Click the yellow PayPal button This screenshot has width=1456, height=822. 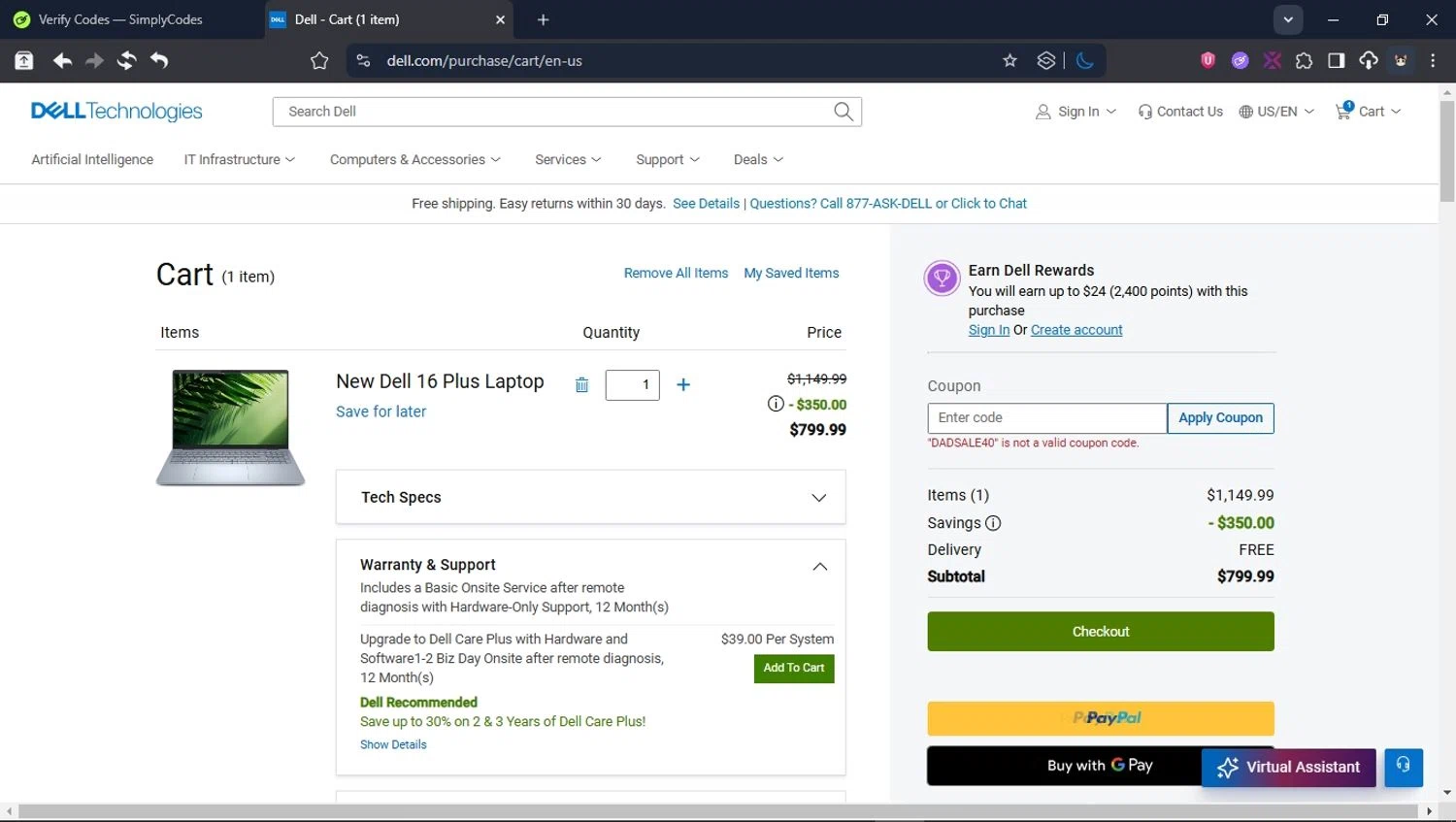click(1101, 718)
